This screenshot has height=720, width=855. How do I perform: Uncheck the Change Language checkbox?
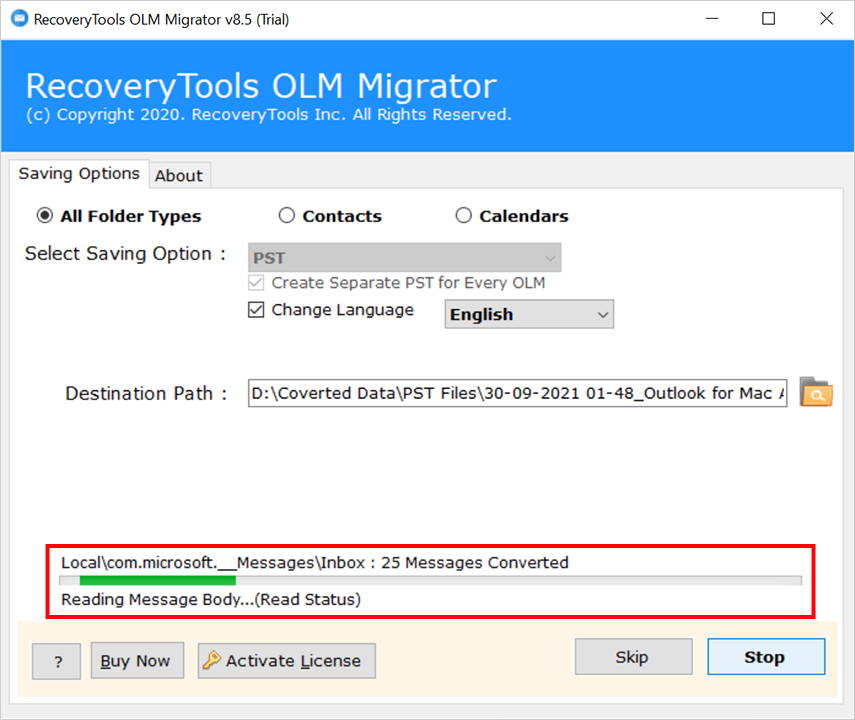(256, 310)
